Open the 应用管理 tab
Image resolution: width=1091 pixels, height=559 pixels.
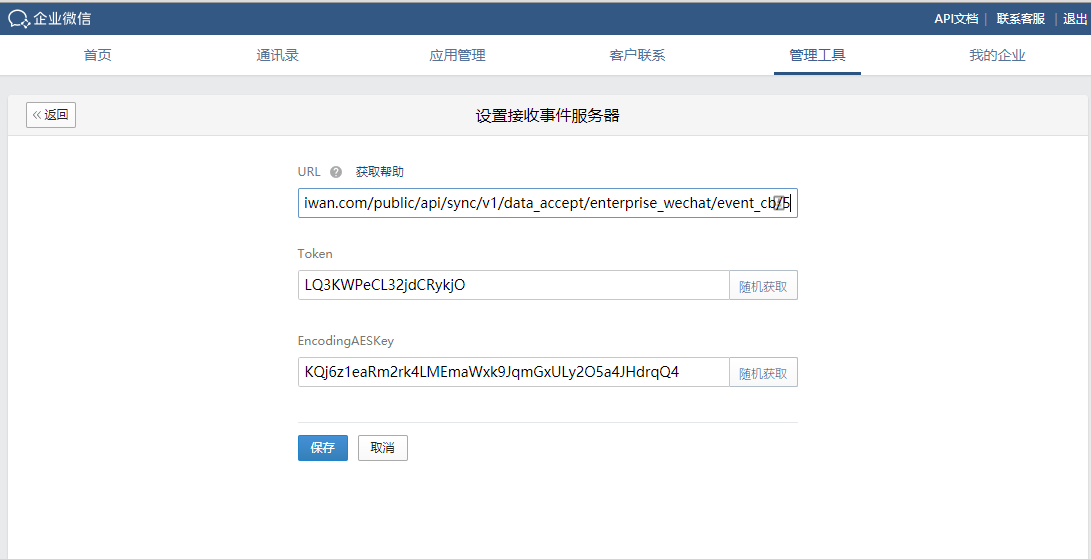coord(457,56)
